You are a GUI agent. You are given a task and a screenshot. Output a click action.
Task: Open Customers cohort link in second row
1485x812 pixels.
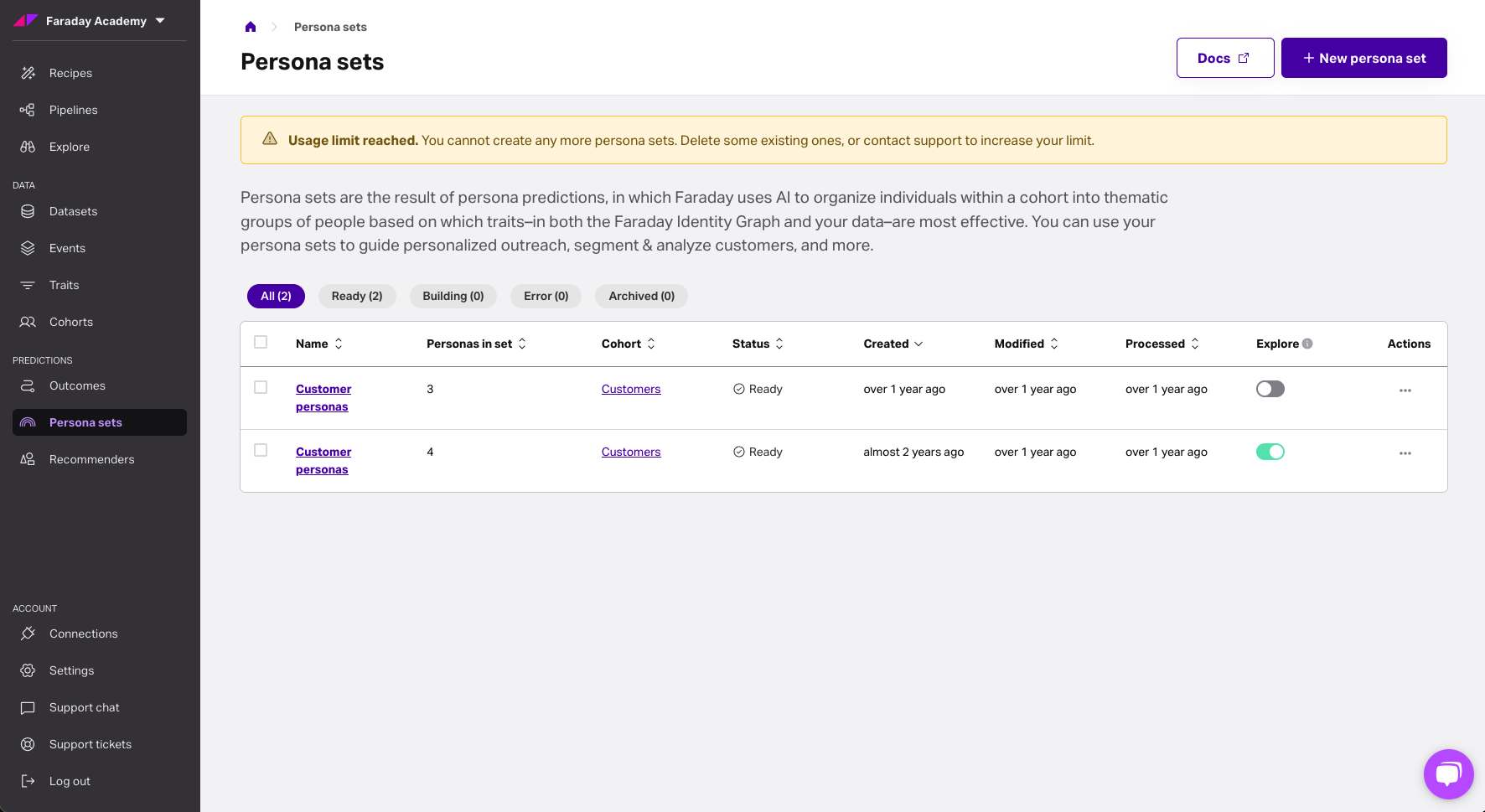(630, 452)
